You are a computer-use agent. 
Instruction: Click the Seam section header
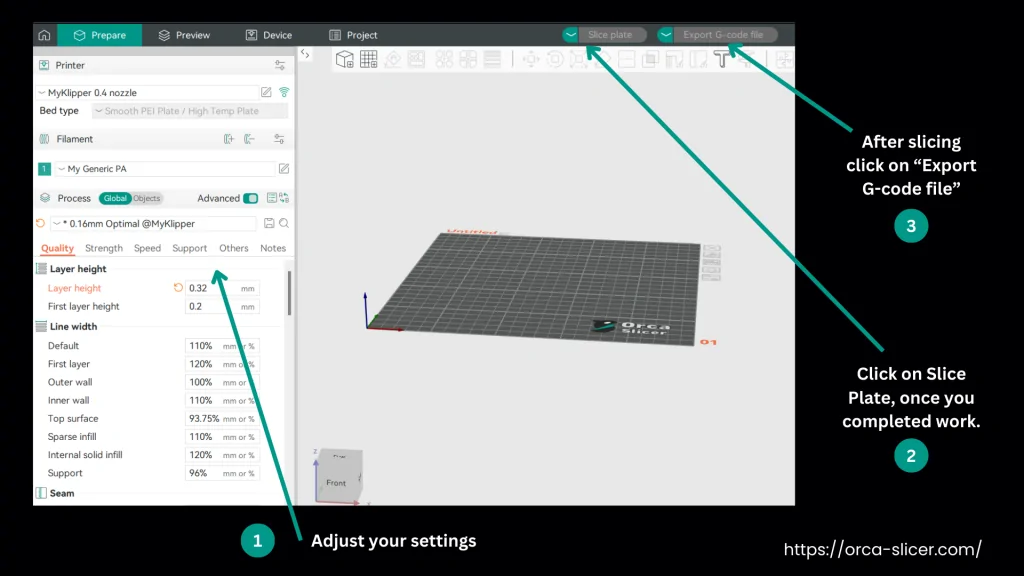[x=61, y=493]
